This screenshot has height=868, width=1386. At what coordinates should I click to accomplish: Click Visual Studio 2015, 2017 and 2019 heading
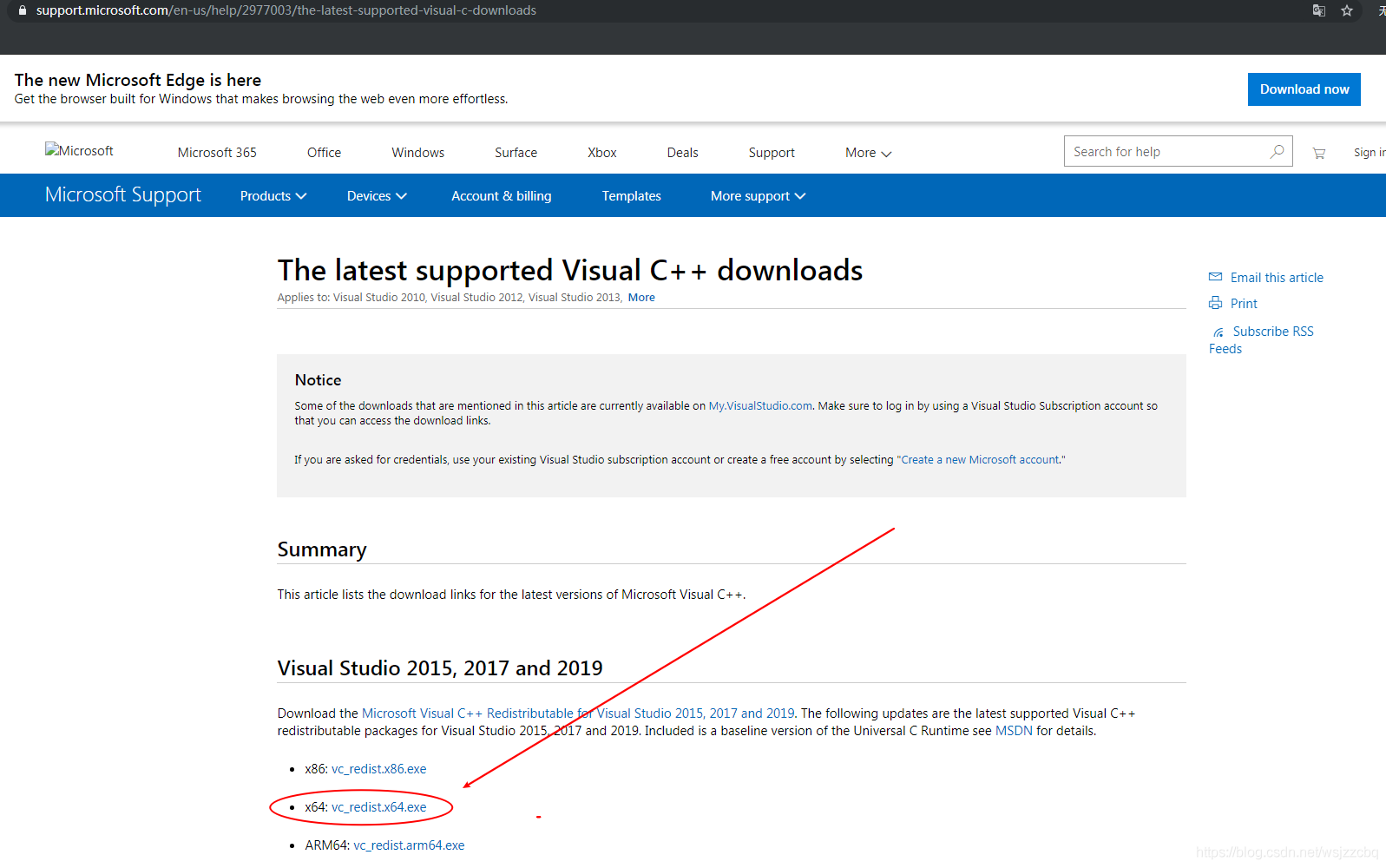[440, 668]
